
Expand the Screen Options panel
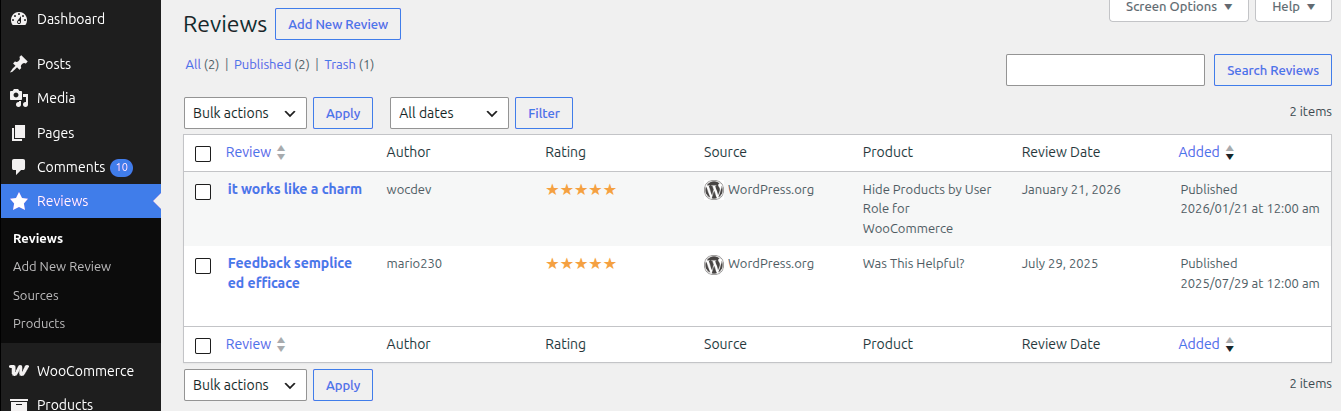[1179, 8]
